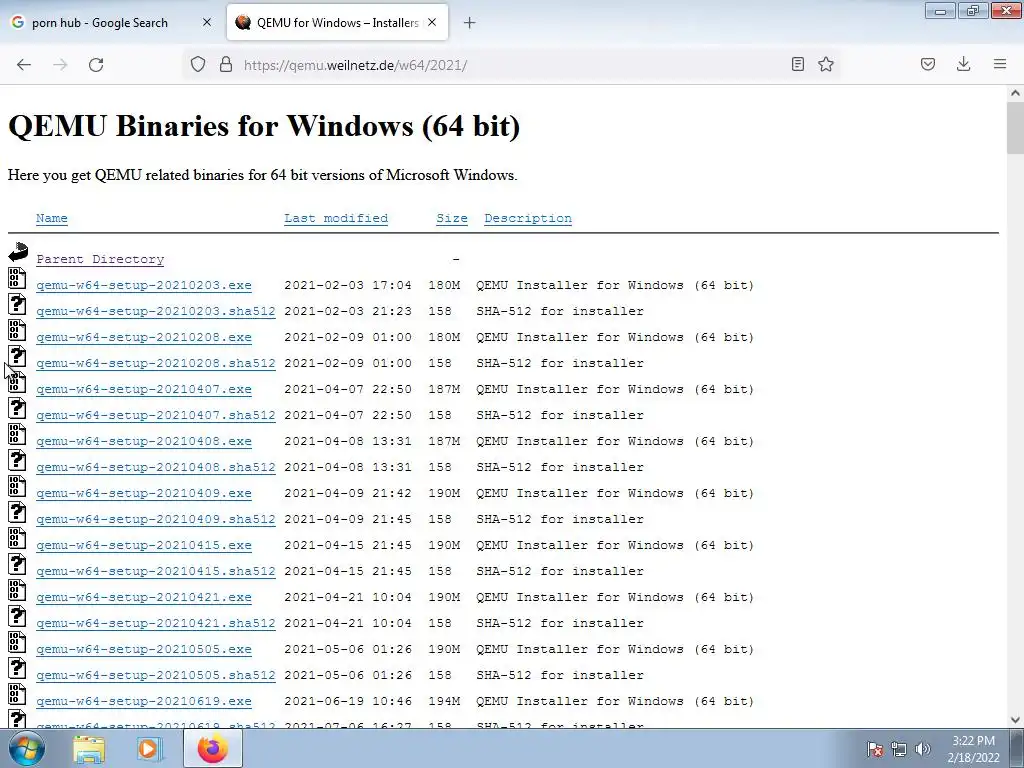This screenshot has height=768, width=1024.
Task: Open qemu-w64-setup-20210408.sha512 link
Action: pos(155,468)
